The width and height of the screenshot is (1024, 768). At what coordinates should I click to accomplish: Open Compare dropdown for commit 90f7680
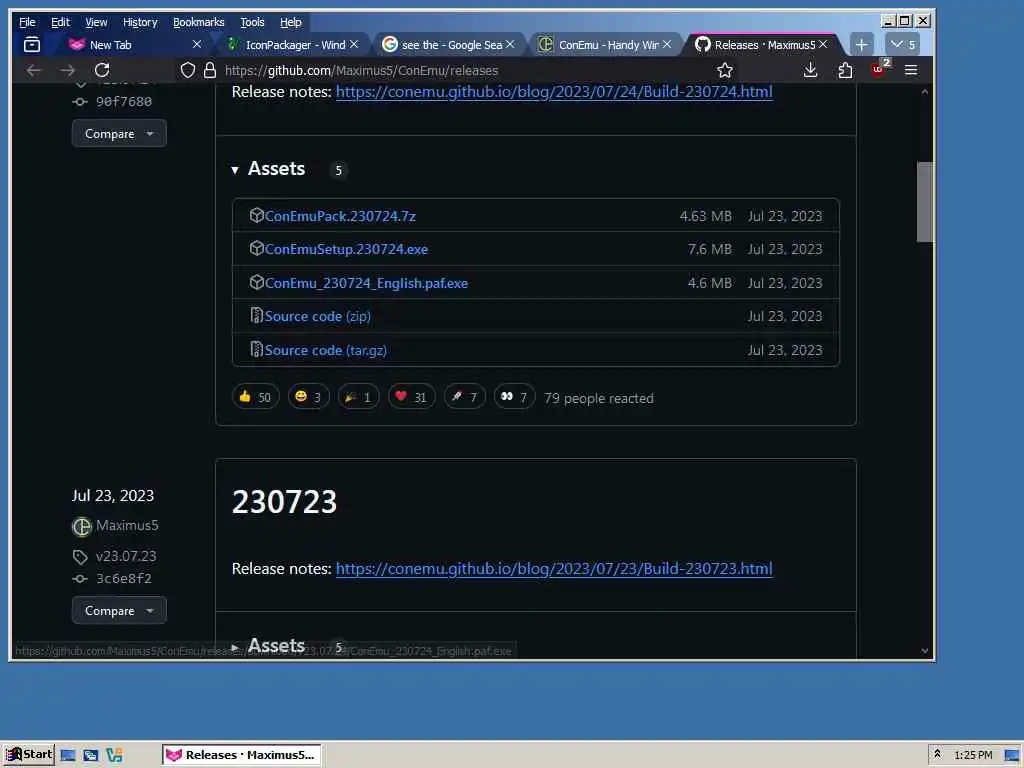(x=119, y=133)
